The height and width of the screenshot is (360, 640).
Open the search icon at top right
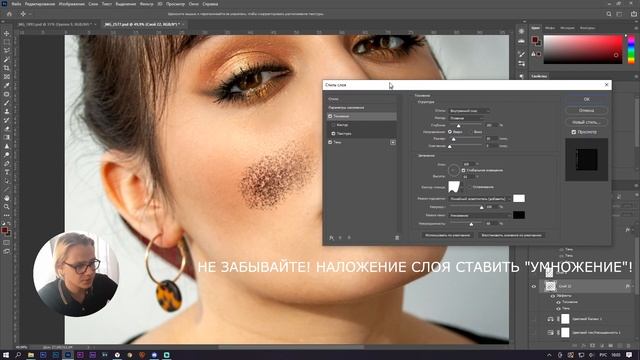(609, 14)
